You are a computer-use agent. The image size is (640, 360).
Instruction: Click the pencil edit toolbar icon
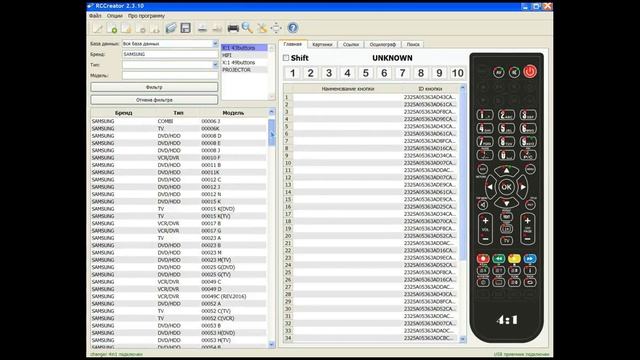(x=98, y=28)
